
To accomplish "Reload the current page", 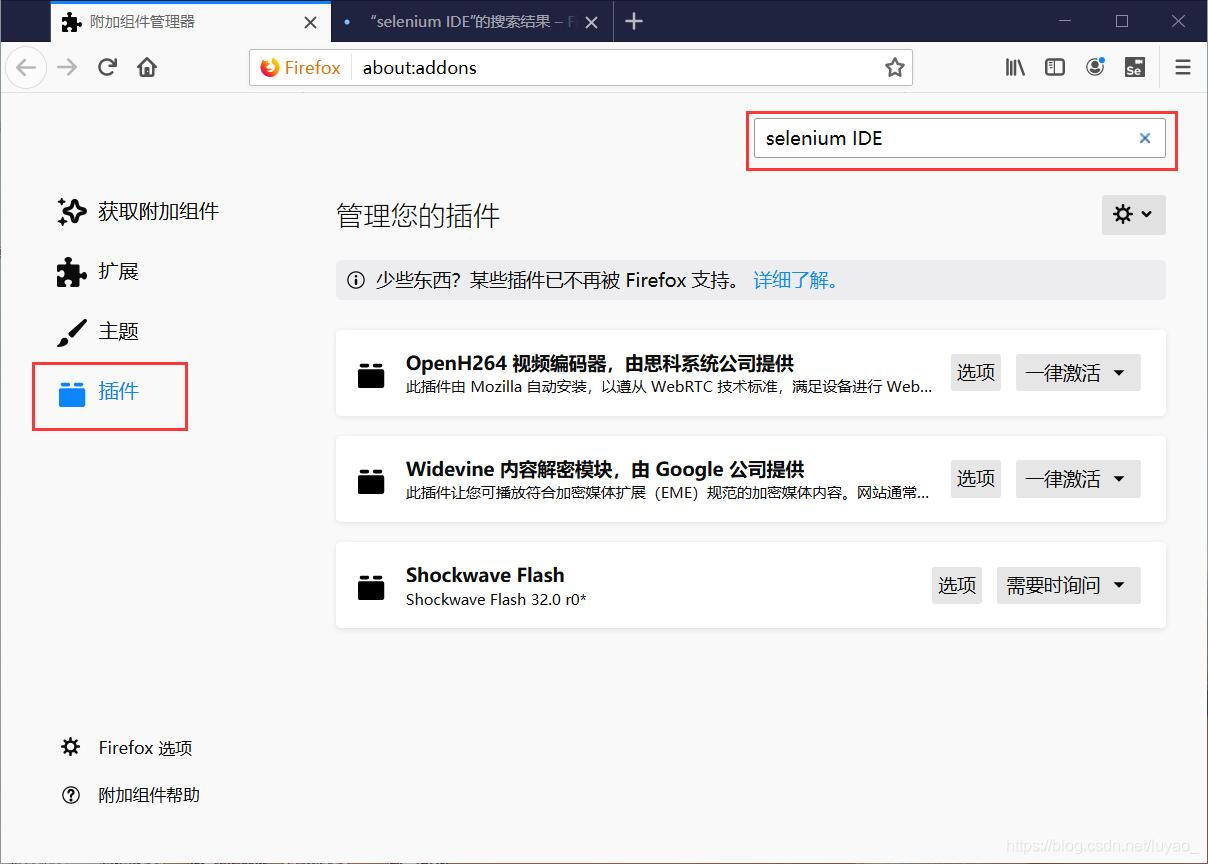I will tap(107, 68).
